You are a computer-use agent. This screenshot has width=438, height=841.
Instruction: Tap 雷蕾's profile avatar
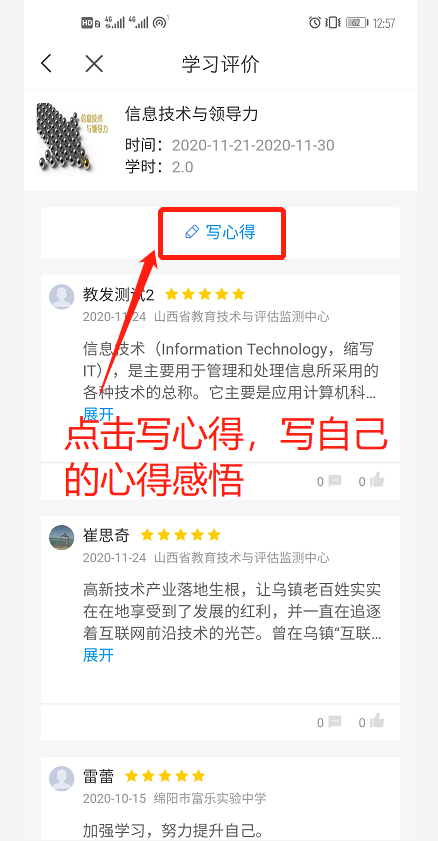click(62, 778)
